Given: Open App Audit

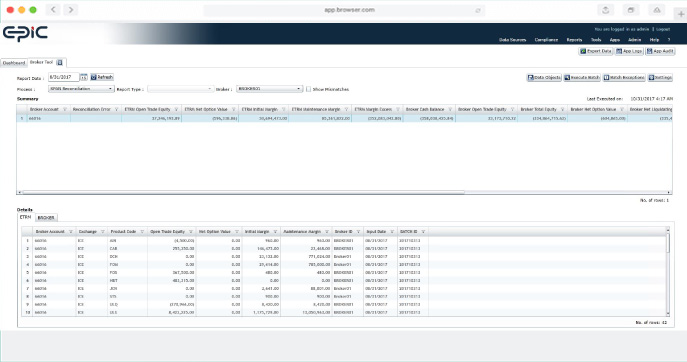Looking at the screenshot, I should 660,51.
